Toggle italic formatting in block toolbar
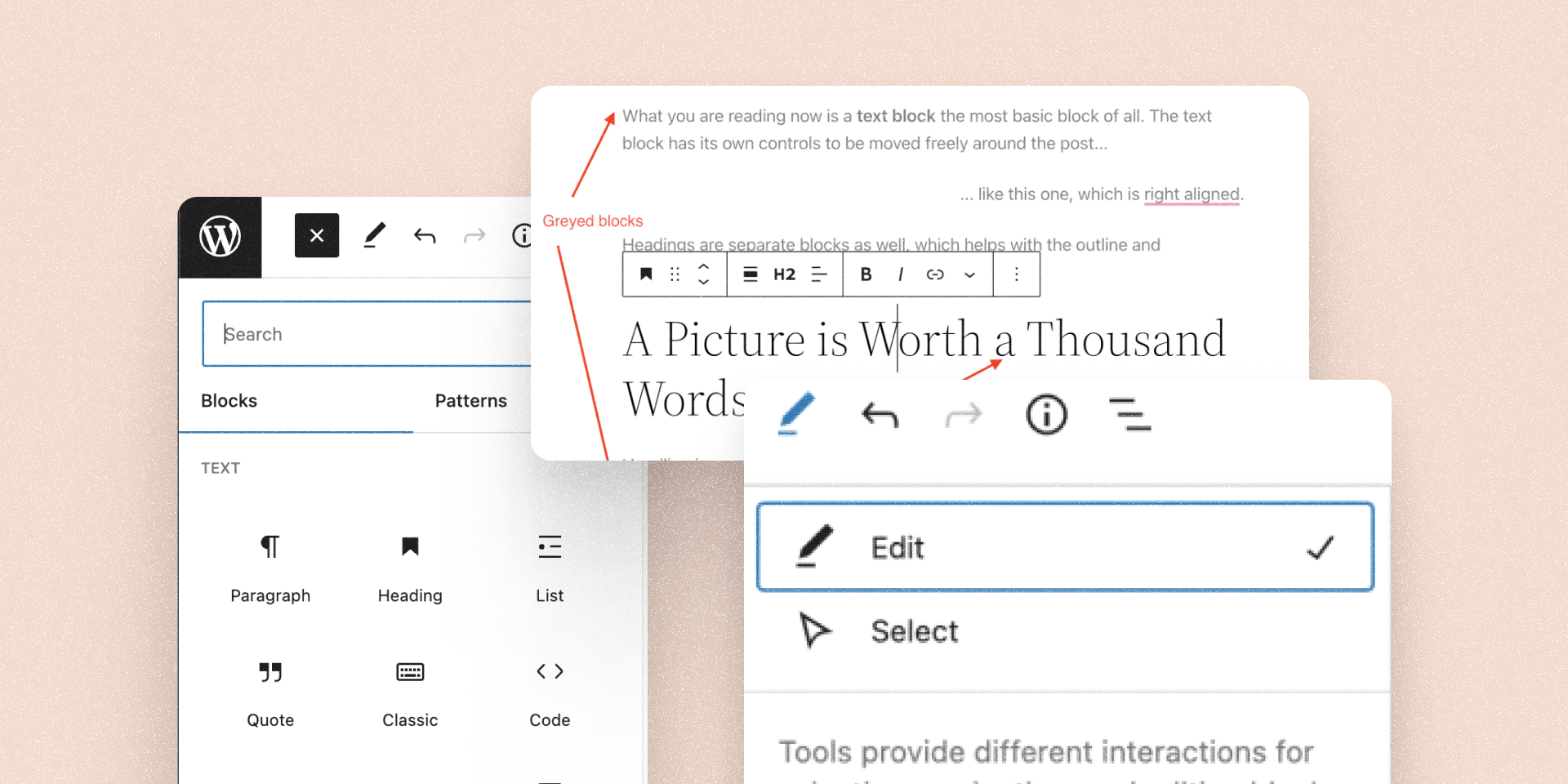 point(899,274)
